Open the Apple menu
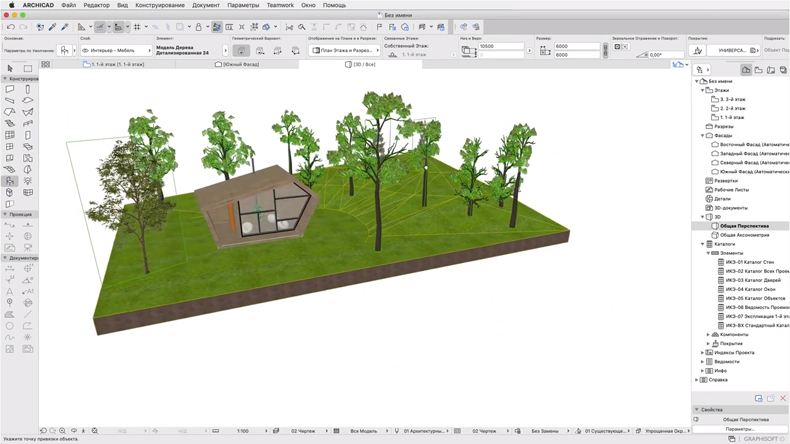The image size is (790, 444). click(x=11, y=5)
